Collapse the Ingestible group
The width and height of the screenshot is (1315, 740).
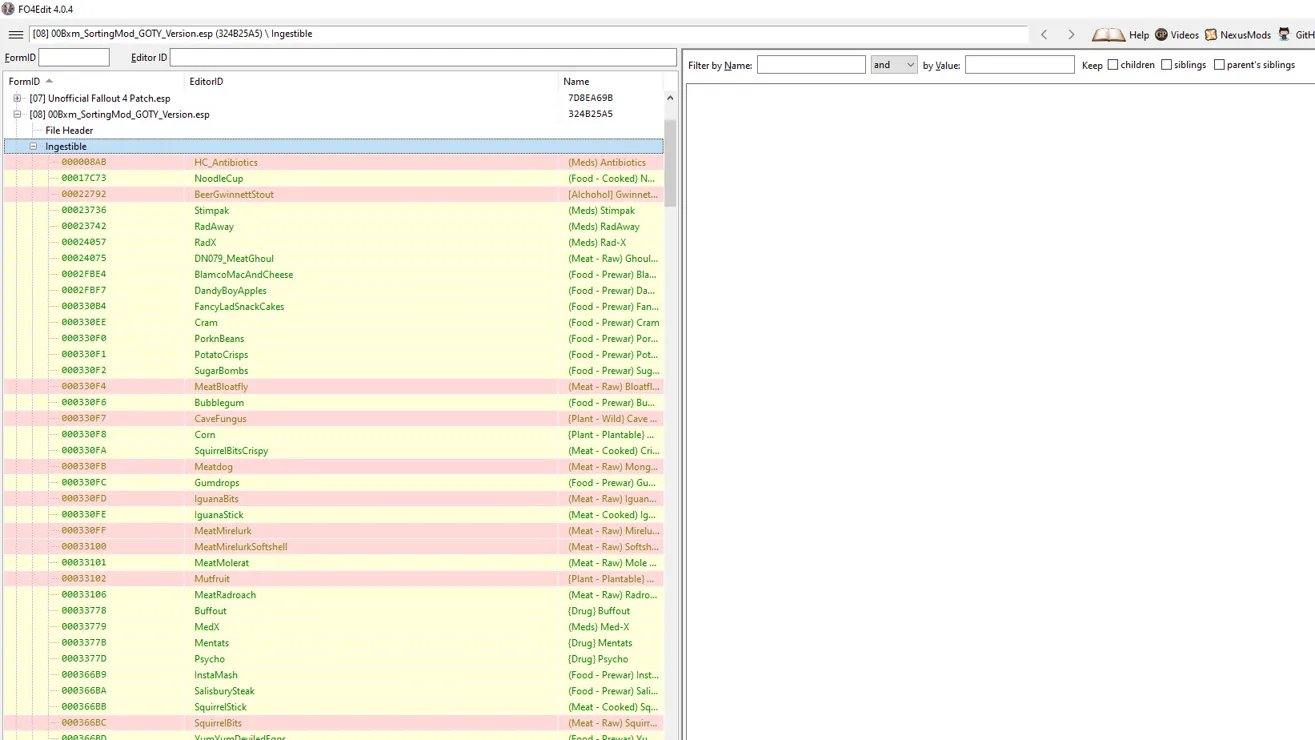33,146
